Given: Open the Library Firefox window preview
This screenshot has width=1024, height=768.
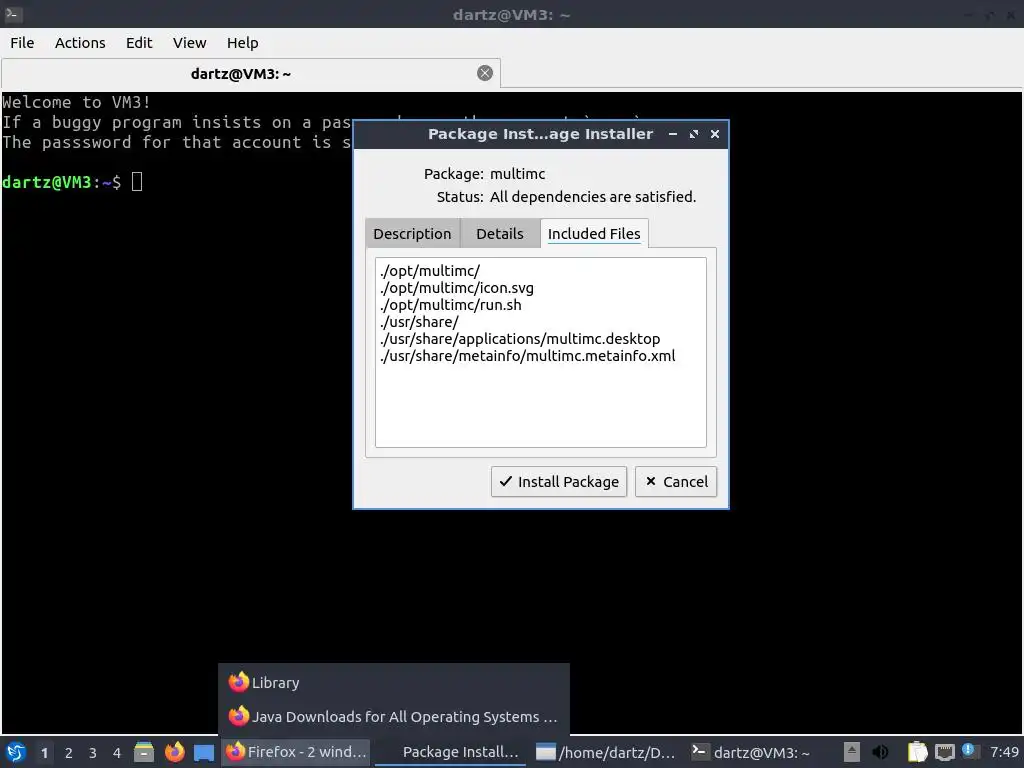Looking at the screenshot, I should pyautogui.click(x=394, y=682).
